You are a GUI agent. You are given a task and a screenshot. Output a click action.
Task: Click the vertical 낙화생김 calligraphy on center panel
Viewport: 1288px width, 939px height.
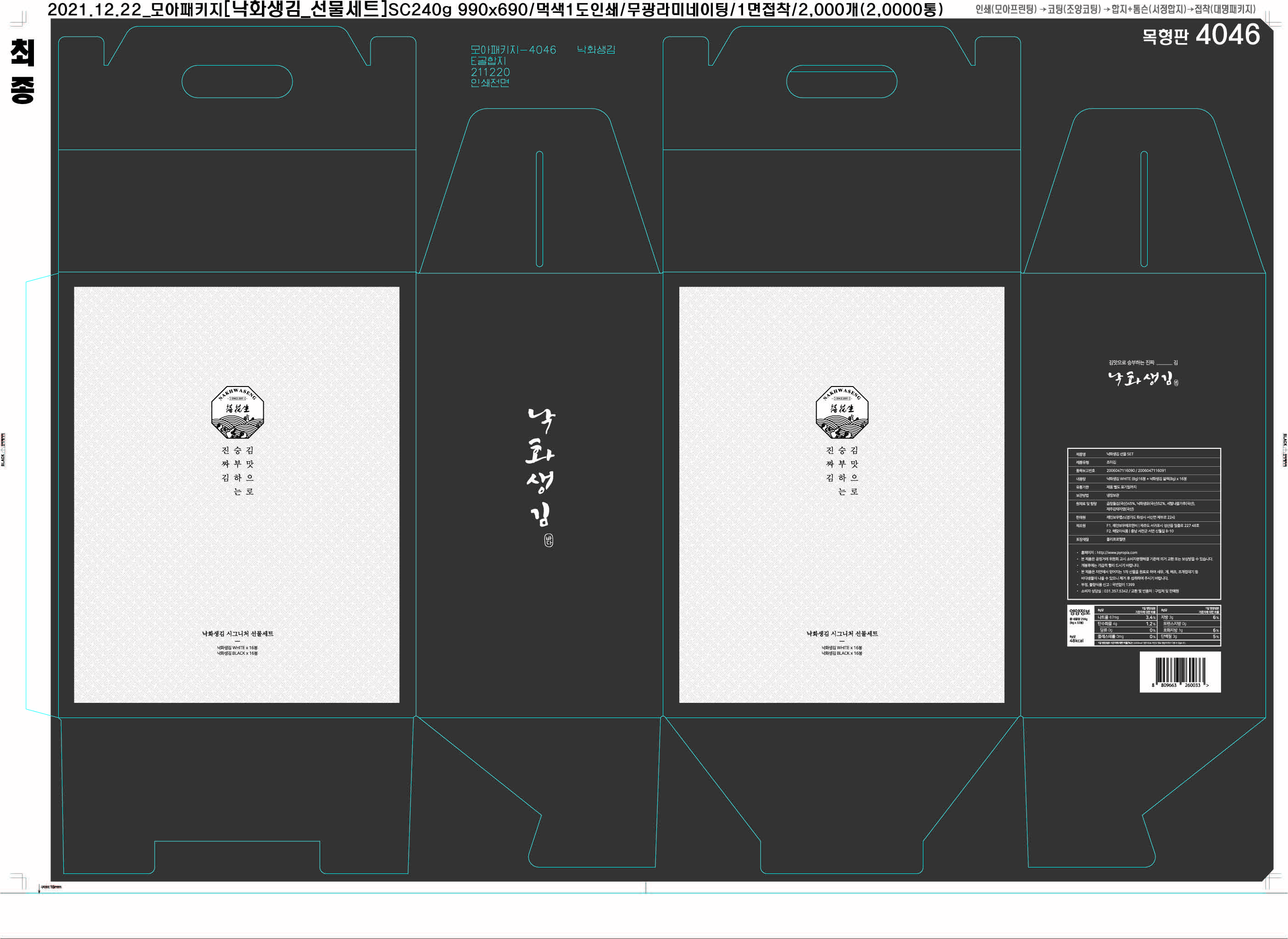540,466
